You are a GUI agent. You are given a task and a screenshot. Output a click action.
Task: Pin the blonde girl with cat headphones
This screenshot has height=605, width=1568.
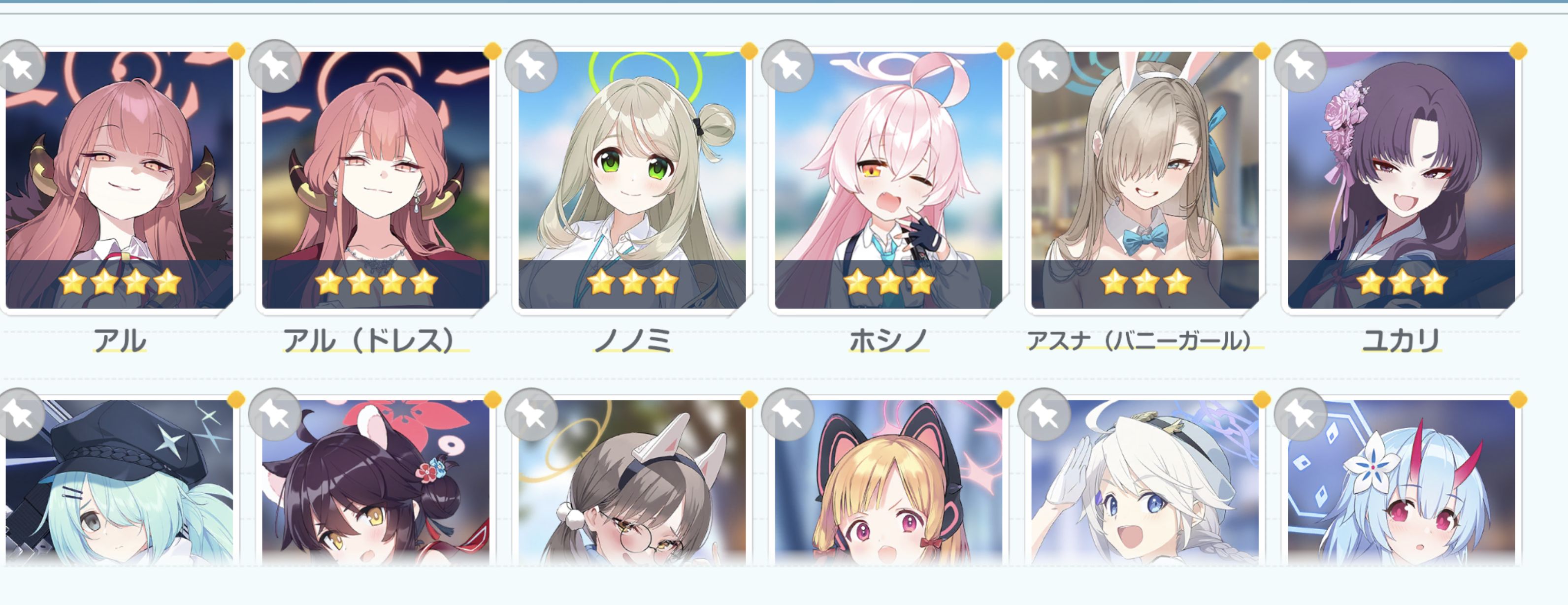tap(787, 414)
